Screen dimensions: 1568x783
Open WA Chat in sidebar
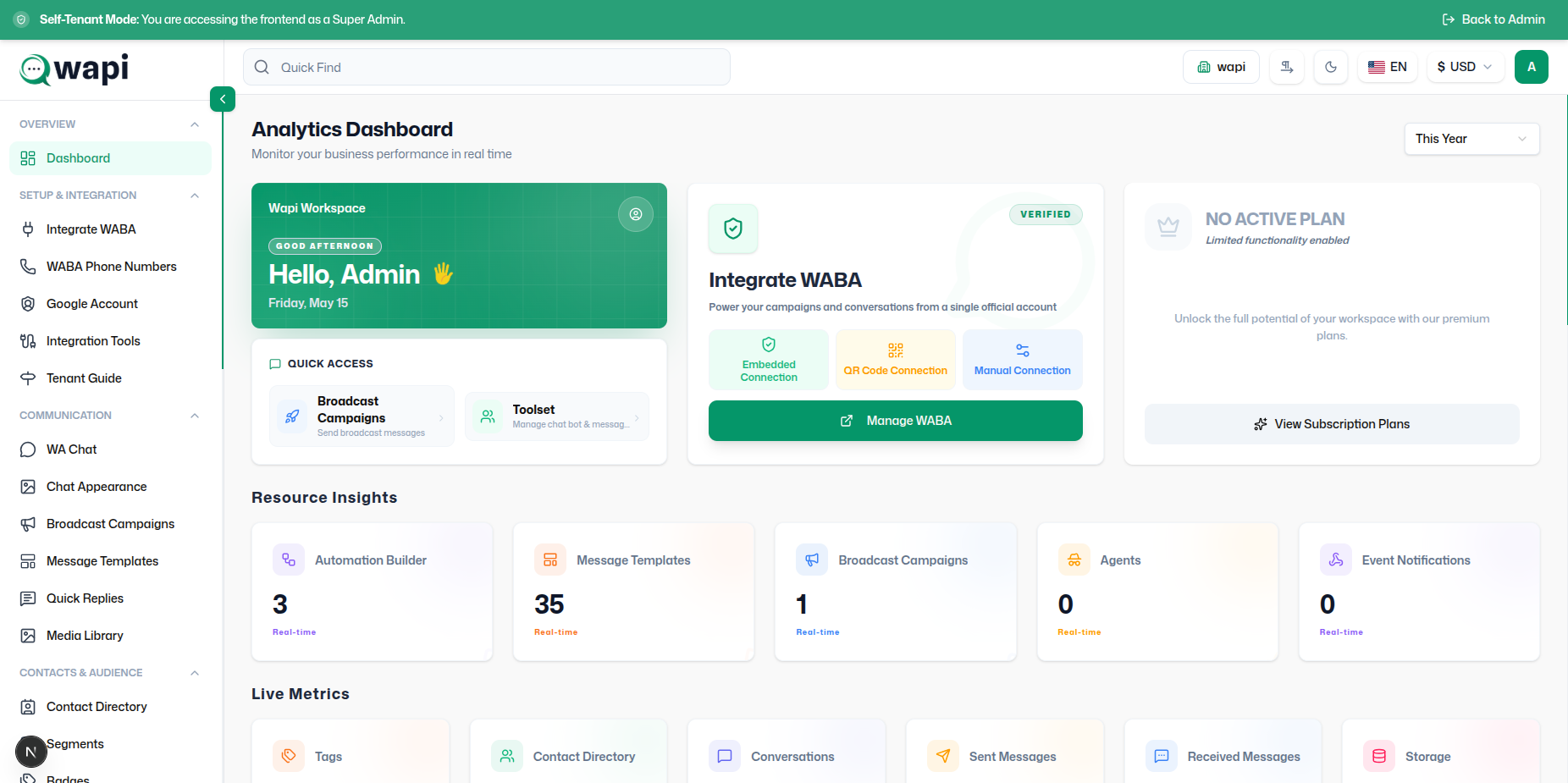click(x=110, y=449)
